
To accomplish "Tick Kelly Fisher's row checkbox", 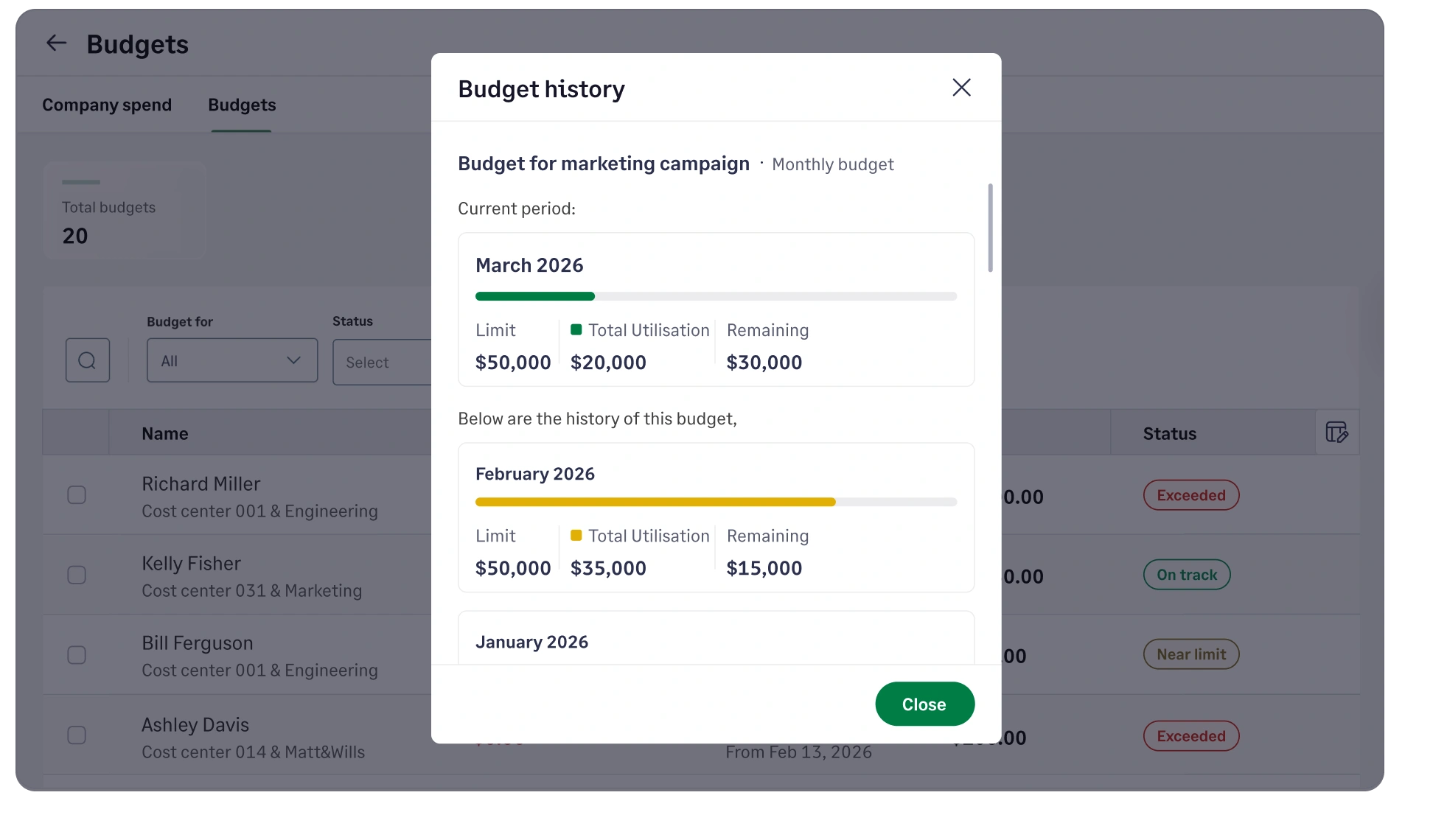I will click(77, 575).
